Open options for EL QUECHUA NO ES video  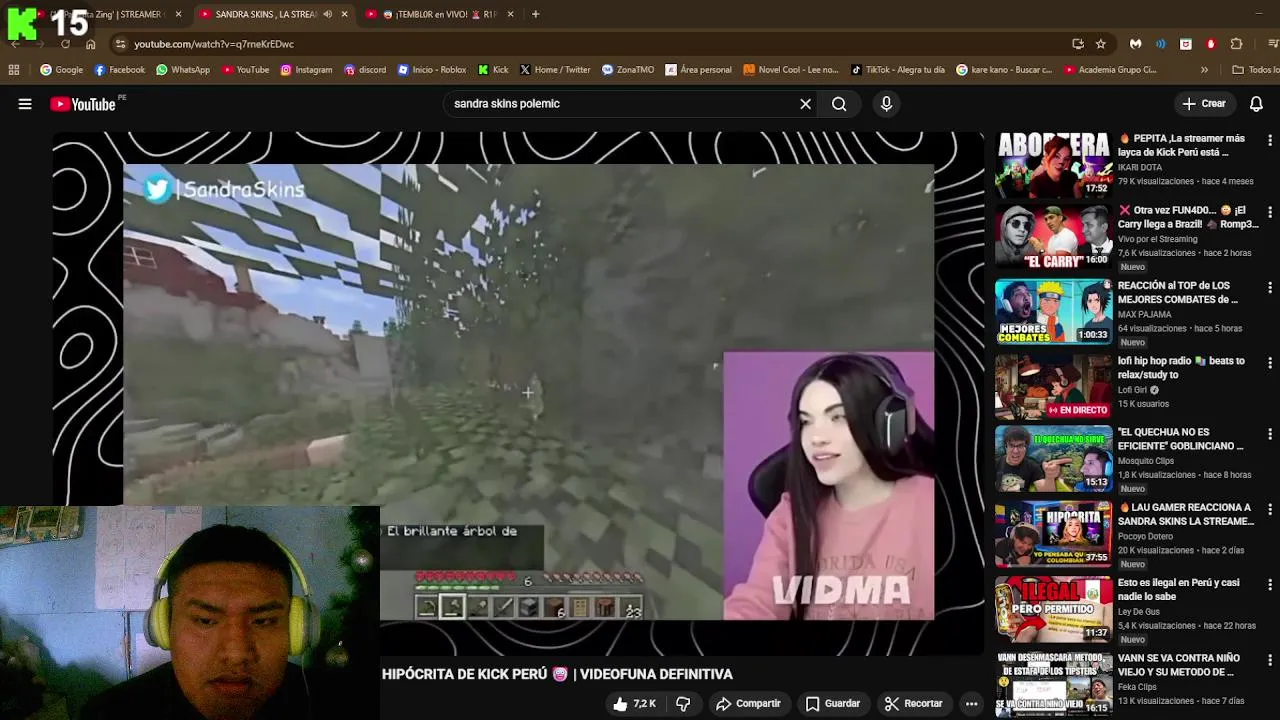pos(1269,434)
